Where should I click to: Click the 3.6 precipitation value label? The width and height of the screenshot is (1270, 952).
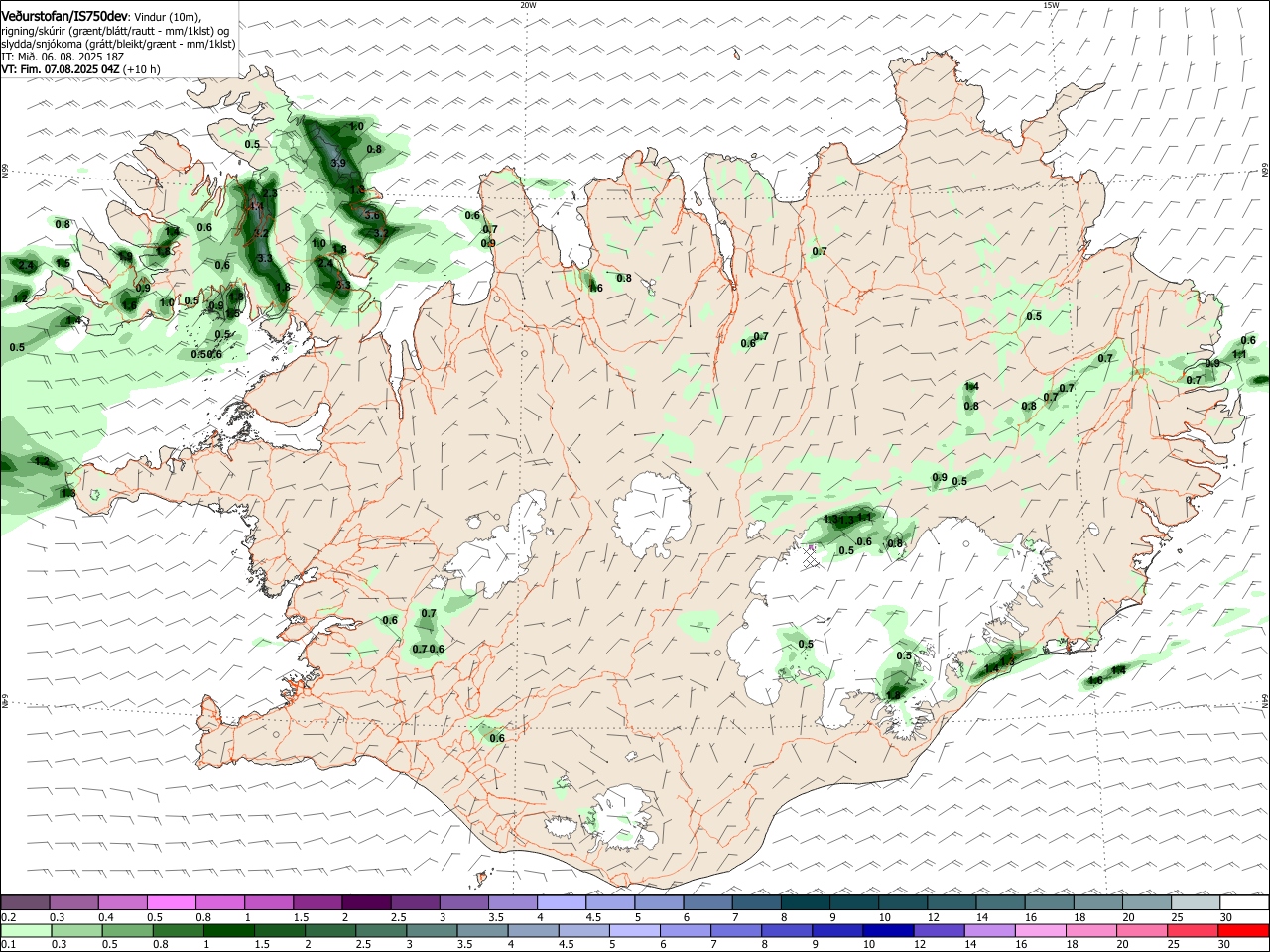coord(372,215)
